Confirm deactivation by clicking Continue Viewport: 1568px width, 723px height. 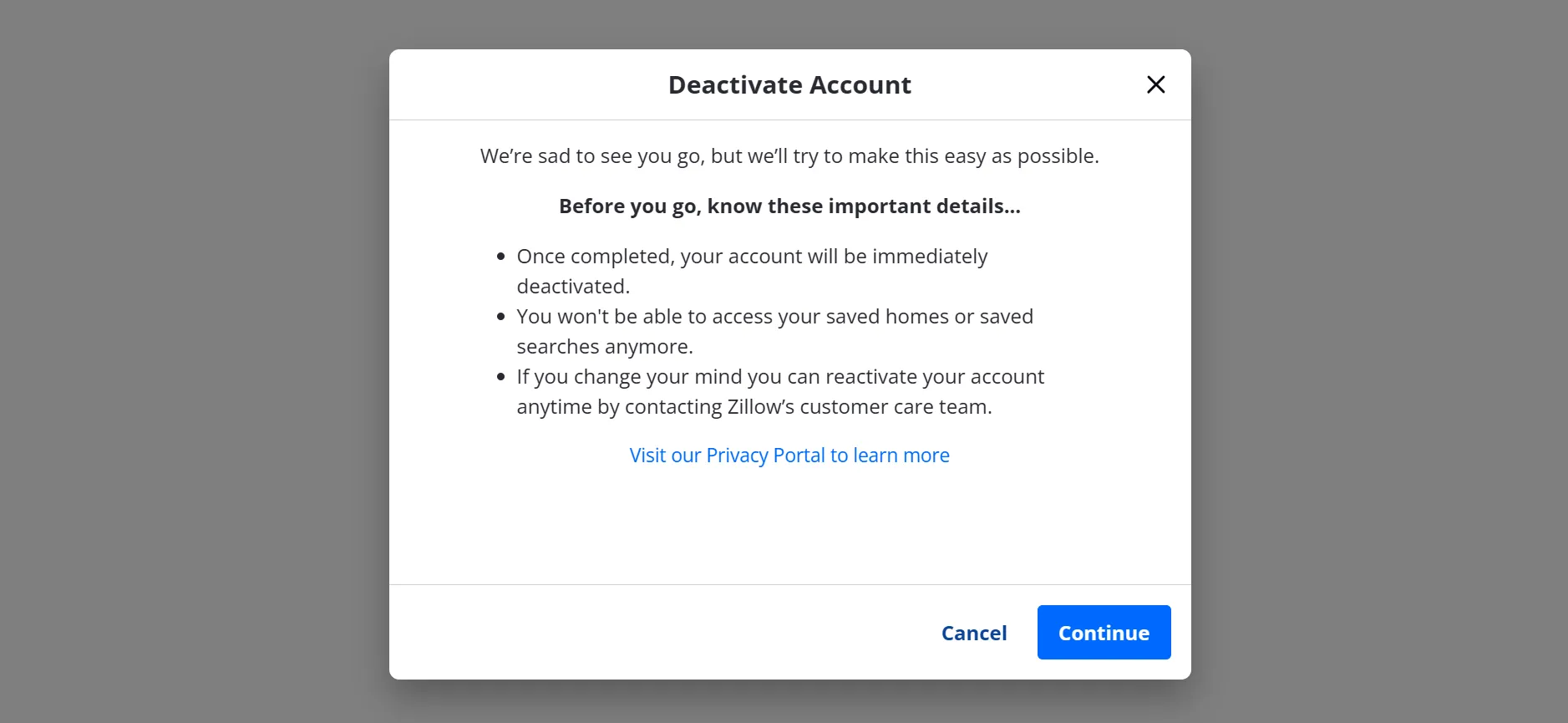click(1104, 633)
